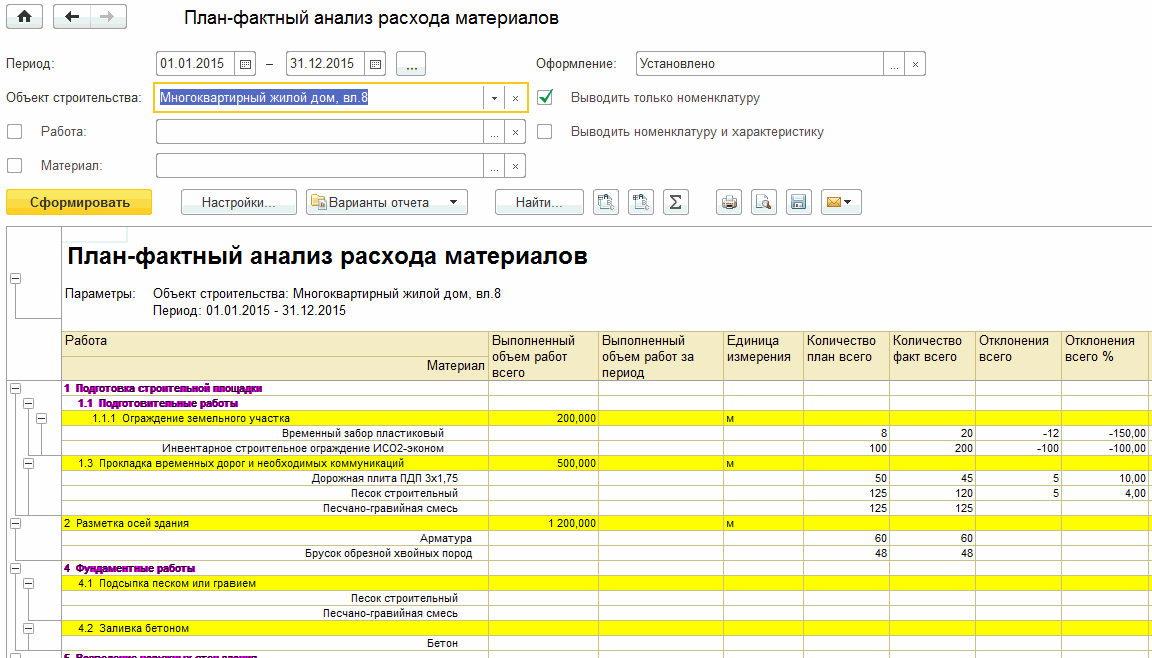This screenshot has height=658, width=1152.
Task: Clear the Объект строительства field
Action: point(516,98)
